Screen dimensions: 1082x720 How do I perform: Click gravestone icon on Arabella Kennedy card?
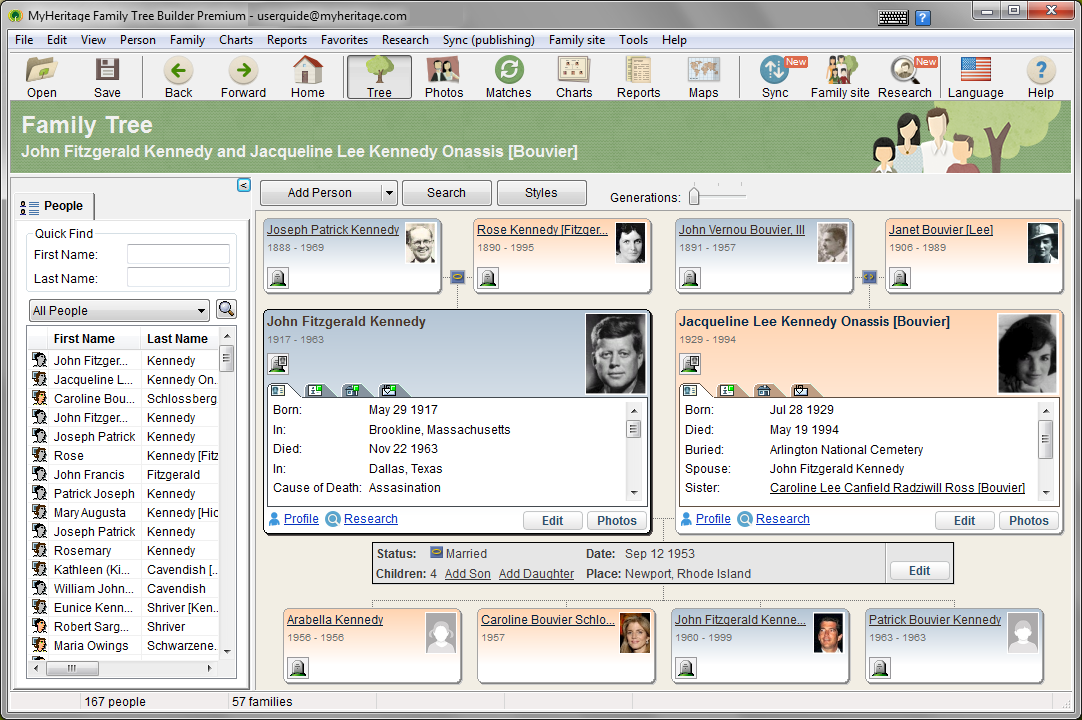coord(297,668)
